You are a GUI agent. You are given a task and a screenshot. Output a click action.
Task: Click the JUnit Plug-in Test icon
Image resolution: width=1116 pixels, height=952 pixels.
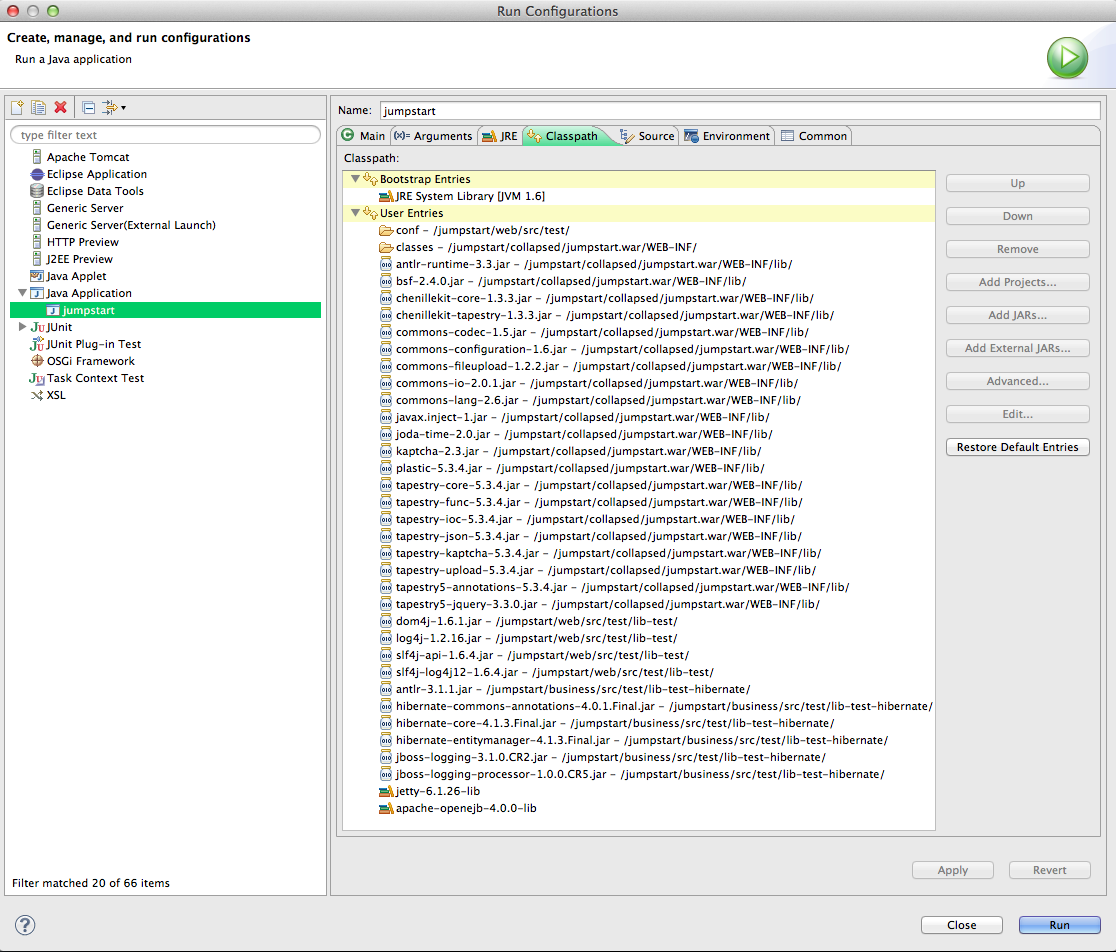point(37,344)
